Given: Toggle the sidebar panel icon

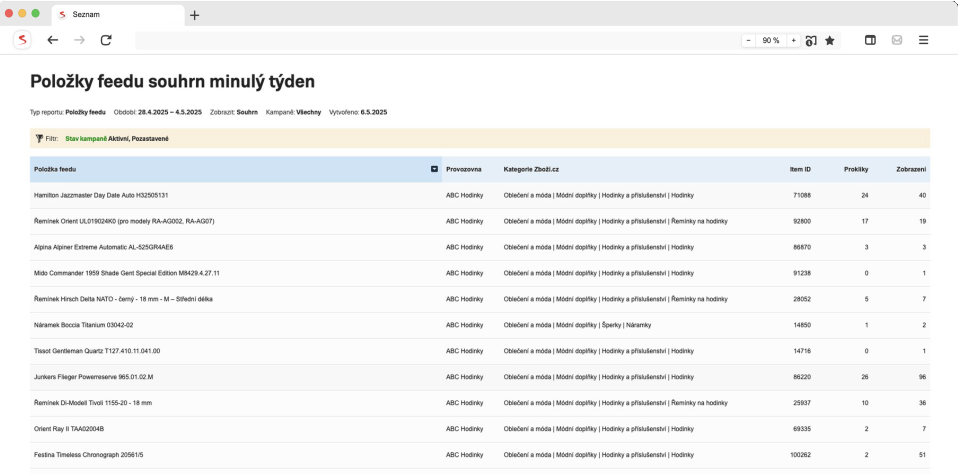Looking at the screenshot, I should (x=870, y=40).
